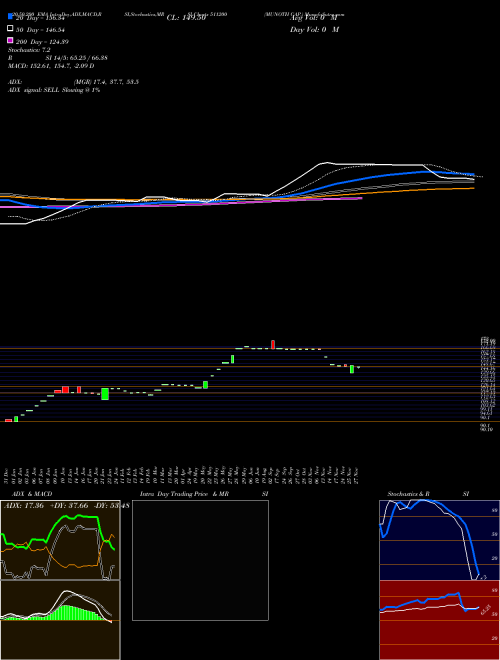Click the 'ADX & MACD' panel title
The image size is (500, 660).
(32, 494)
